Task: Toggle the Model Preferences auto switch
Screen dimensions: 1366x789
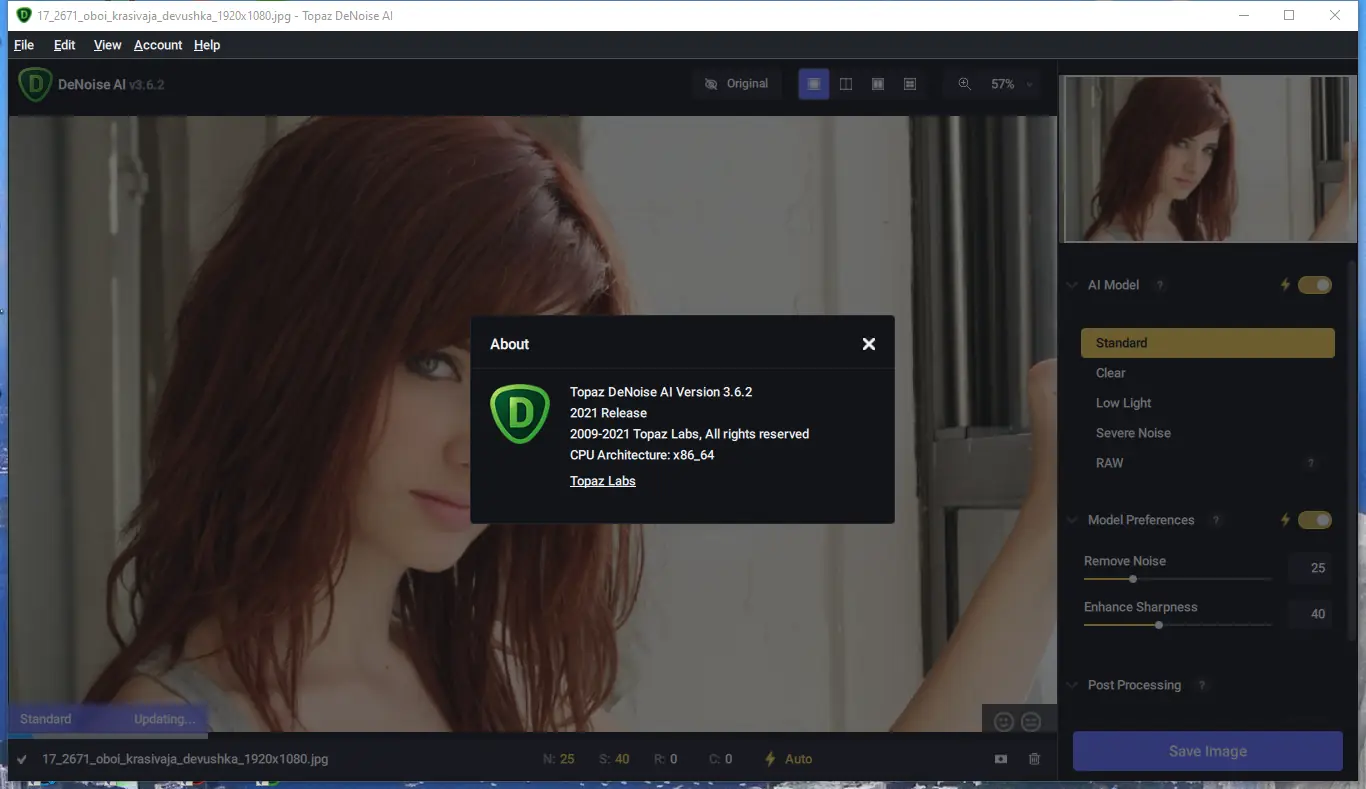Action: click(1314, 520)
